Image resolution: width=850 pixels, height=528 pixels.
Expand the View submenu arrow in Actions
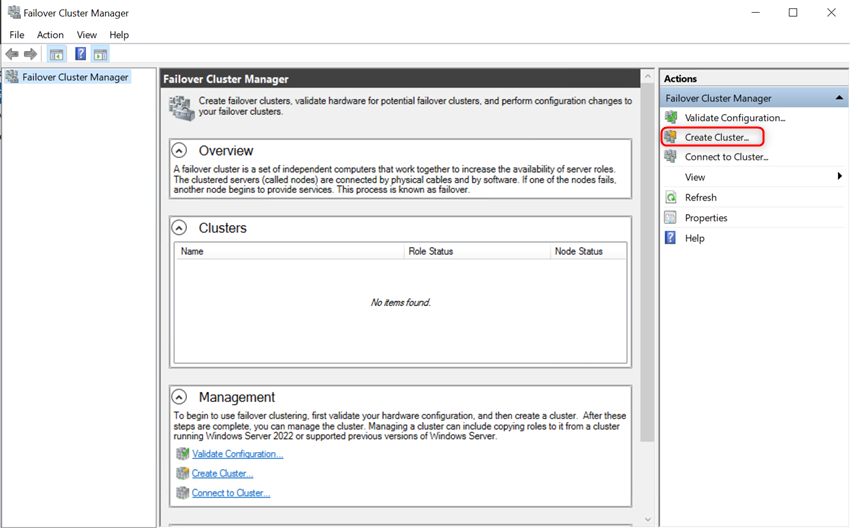(840, 176)
